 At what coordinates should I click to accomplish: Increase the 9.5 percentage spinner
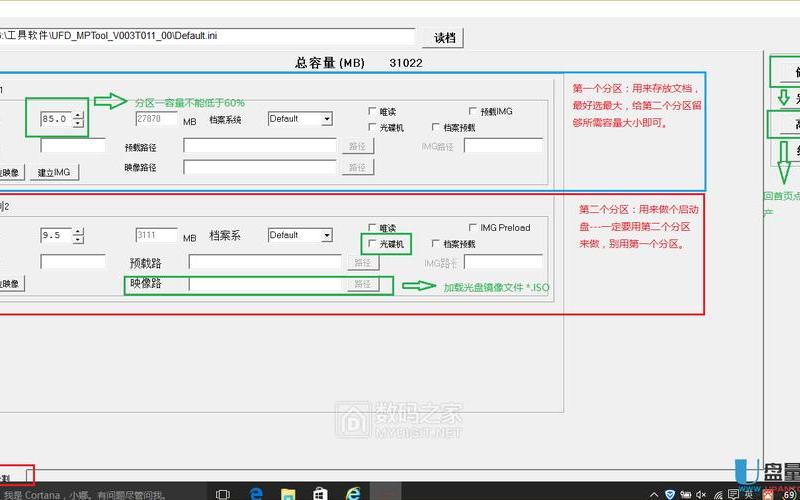tap(78, 232)
